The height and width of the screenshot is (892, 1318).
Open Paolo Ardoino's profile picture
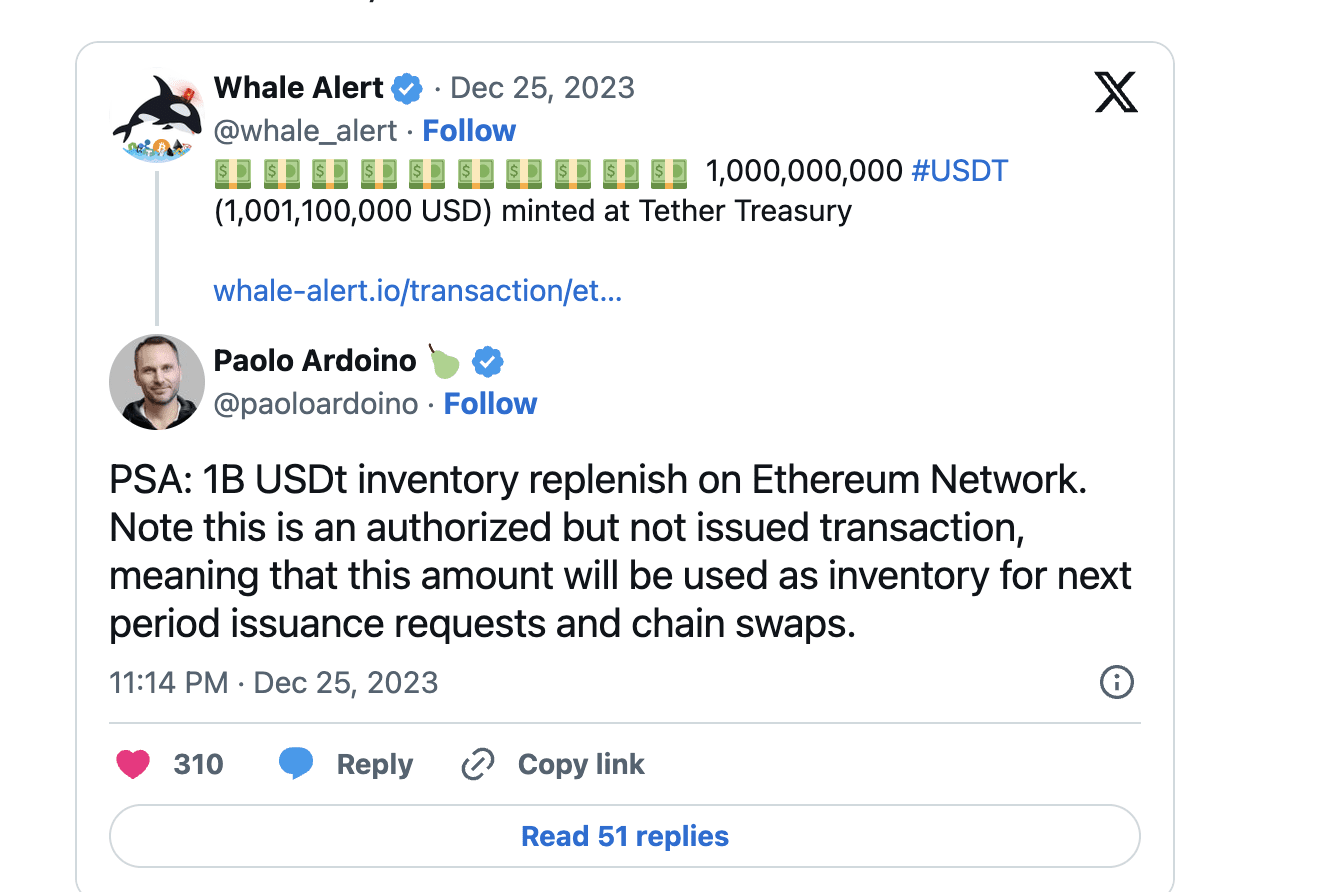coord(157,381)
